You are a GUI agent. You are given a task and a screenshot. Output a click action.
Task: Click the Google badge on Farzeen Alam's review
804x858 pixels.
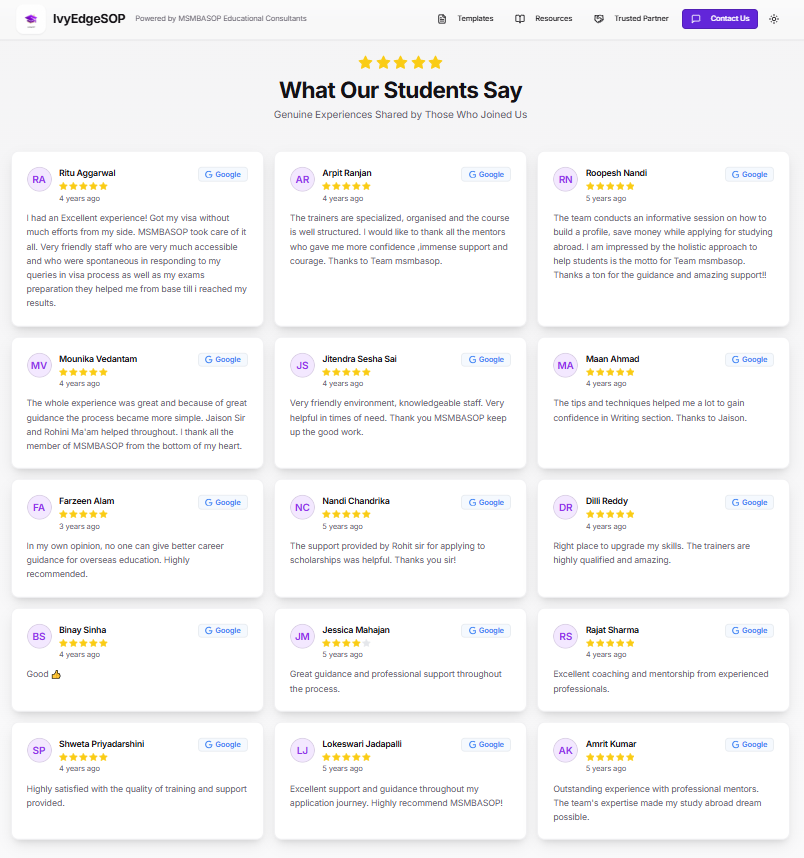click(x=223, y=502)
